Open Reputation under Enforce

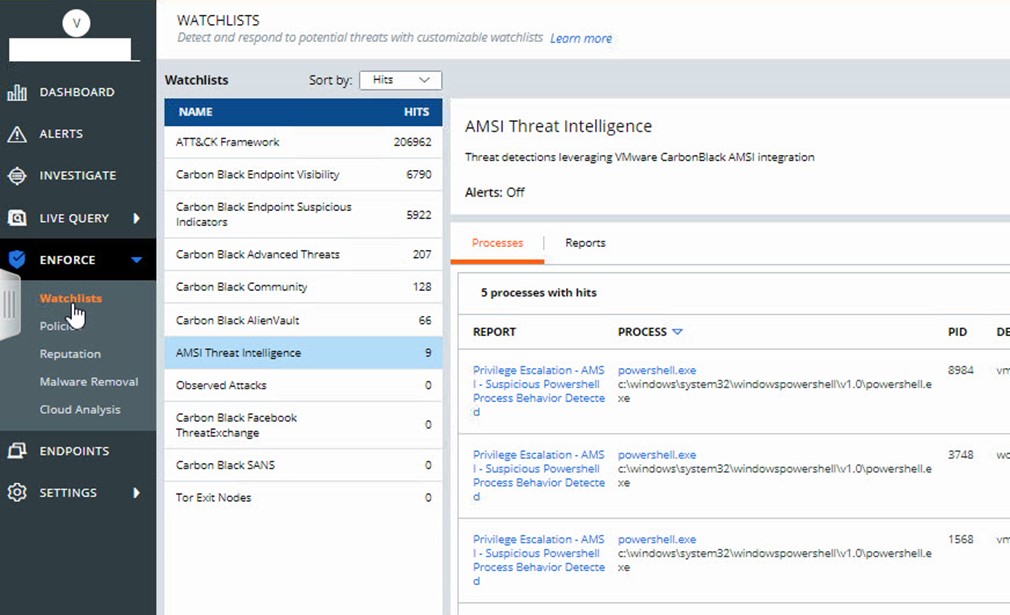point(70,354)
